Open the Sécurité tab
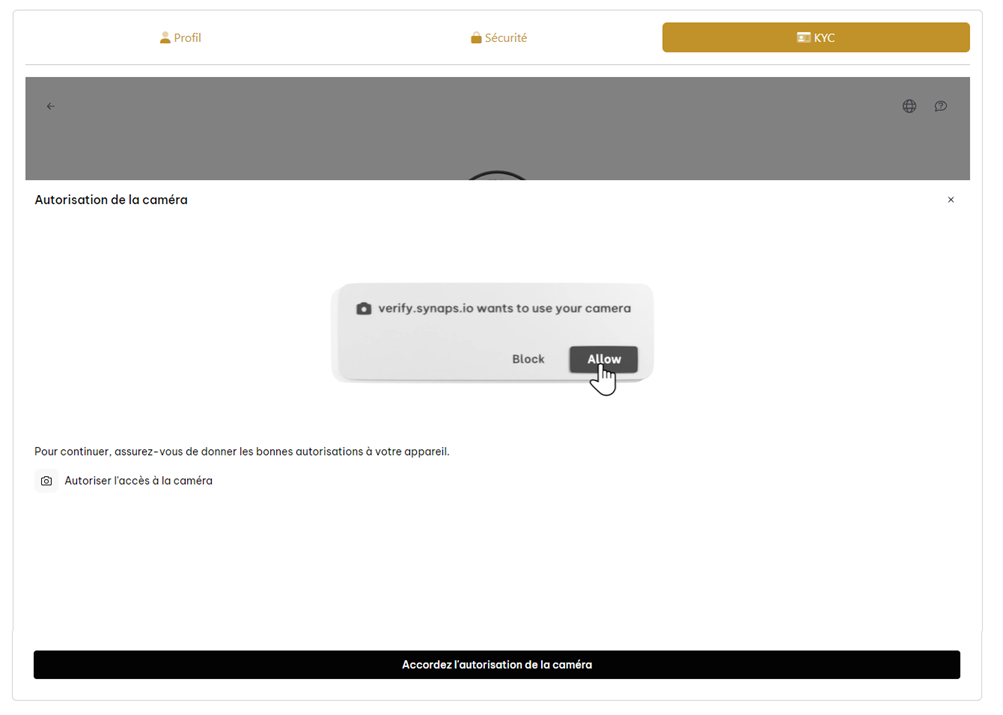 point(498,38)
